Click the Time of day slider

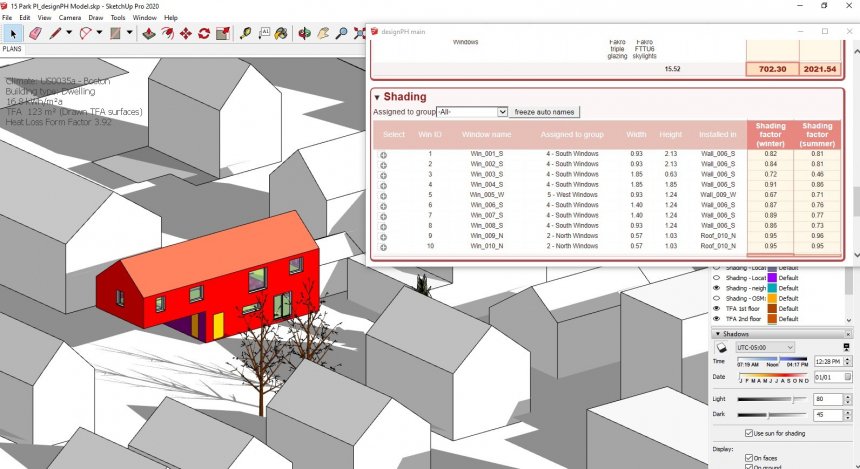[772, 359]
